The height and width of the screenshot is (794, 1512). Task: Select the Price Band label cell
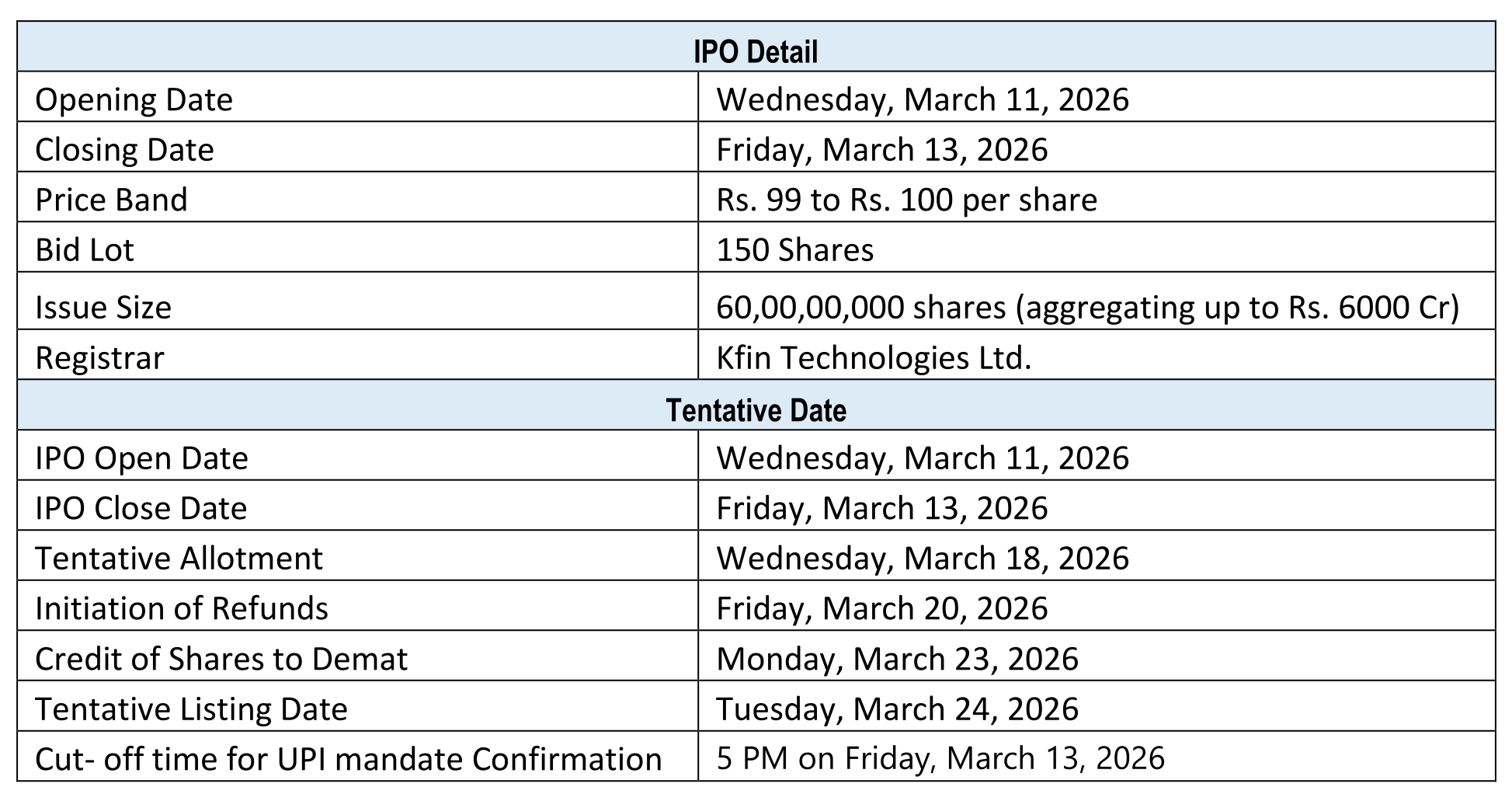click(x=111, y=200)
